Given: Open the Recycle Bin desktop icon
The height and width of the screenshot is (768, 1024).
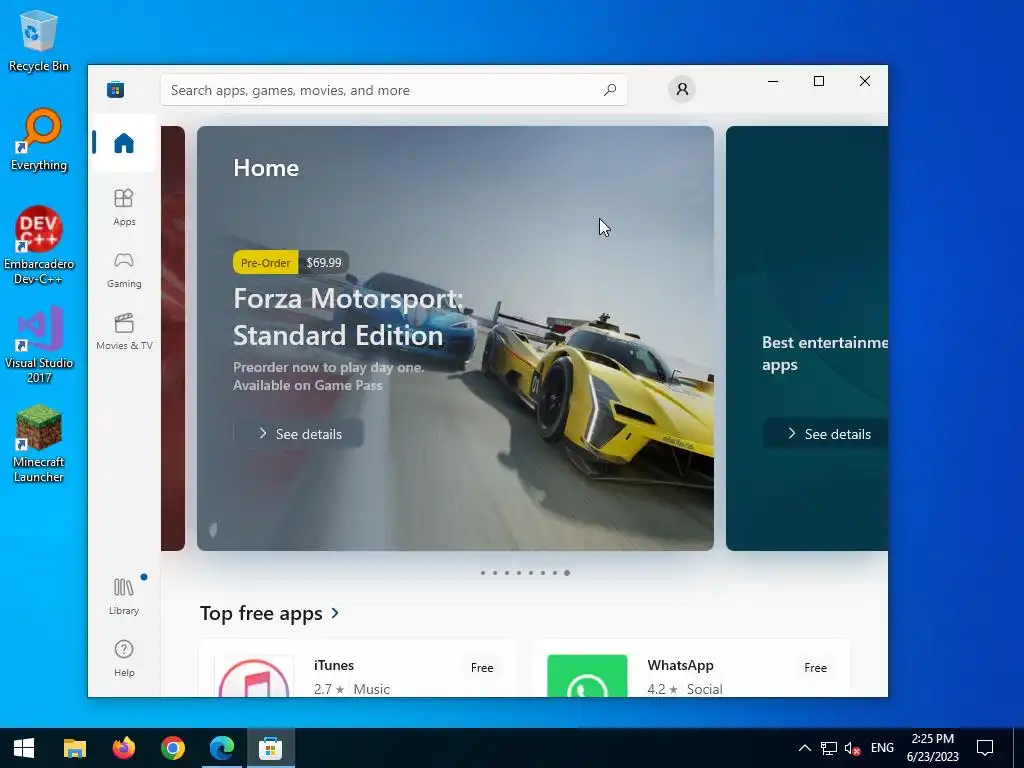Looking at the screenshot, I should [x=39, y=40].
